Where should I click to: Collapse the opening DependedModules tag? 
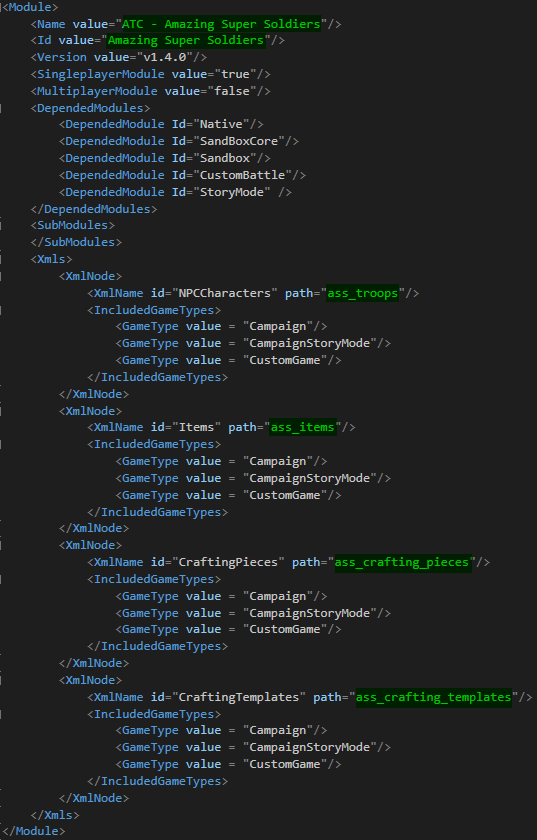pyautogui.click(x=90, y=108)
